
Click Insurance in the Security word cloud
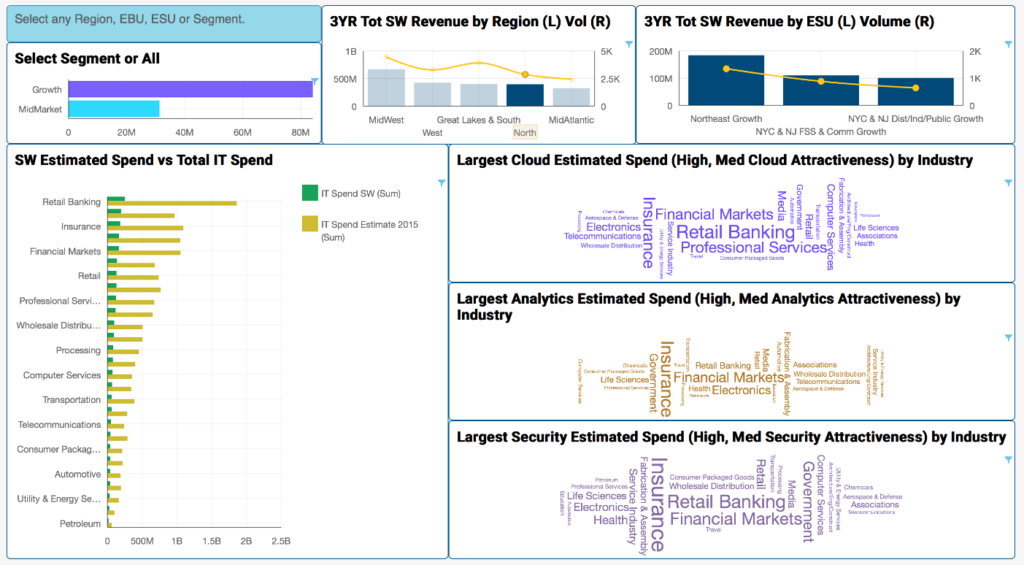[x=658, y=504]
